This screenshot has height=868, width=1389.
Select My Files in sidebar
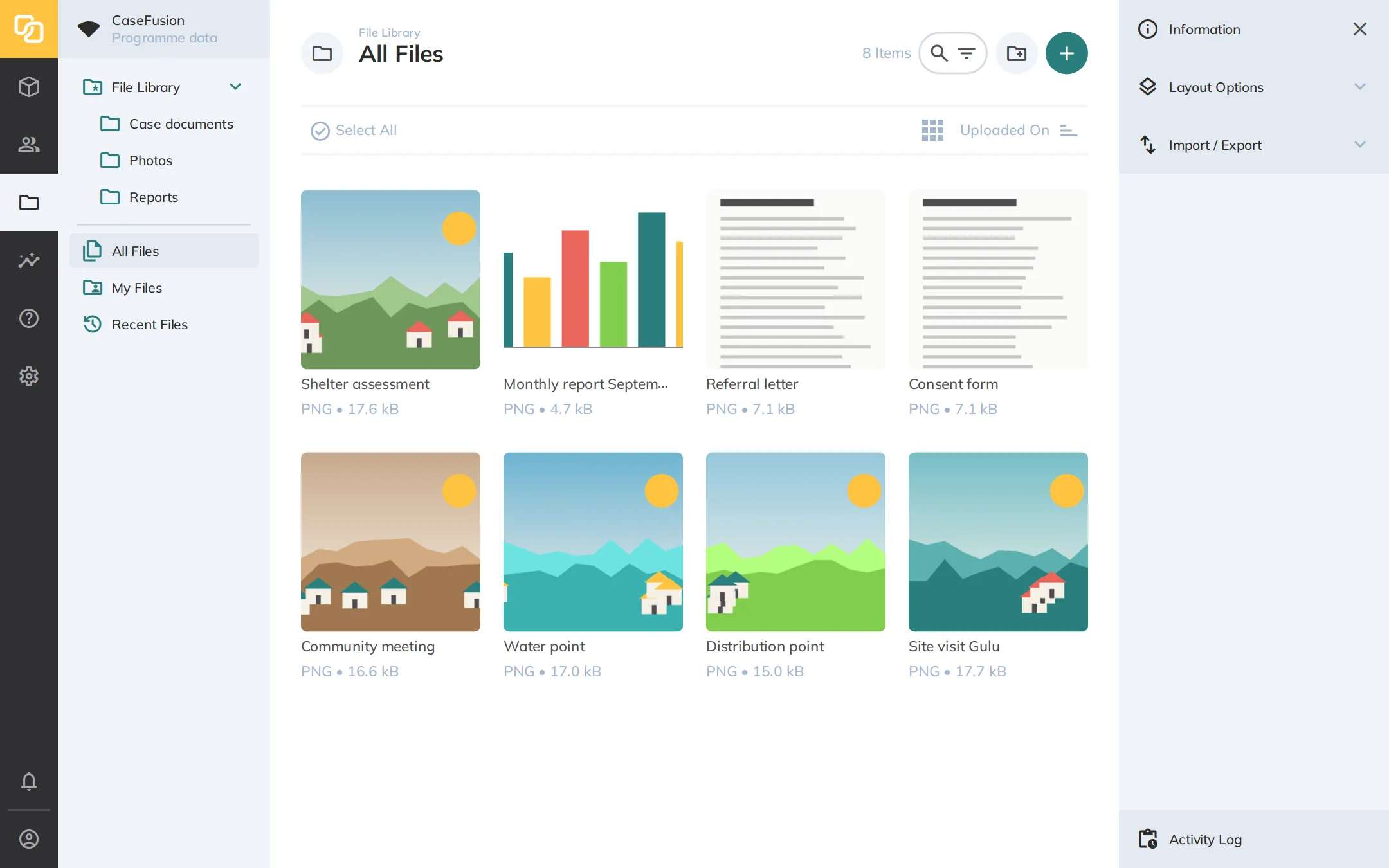tap(164, 287)
